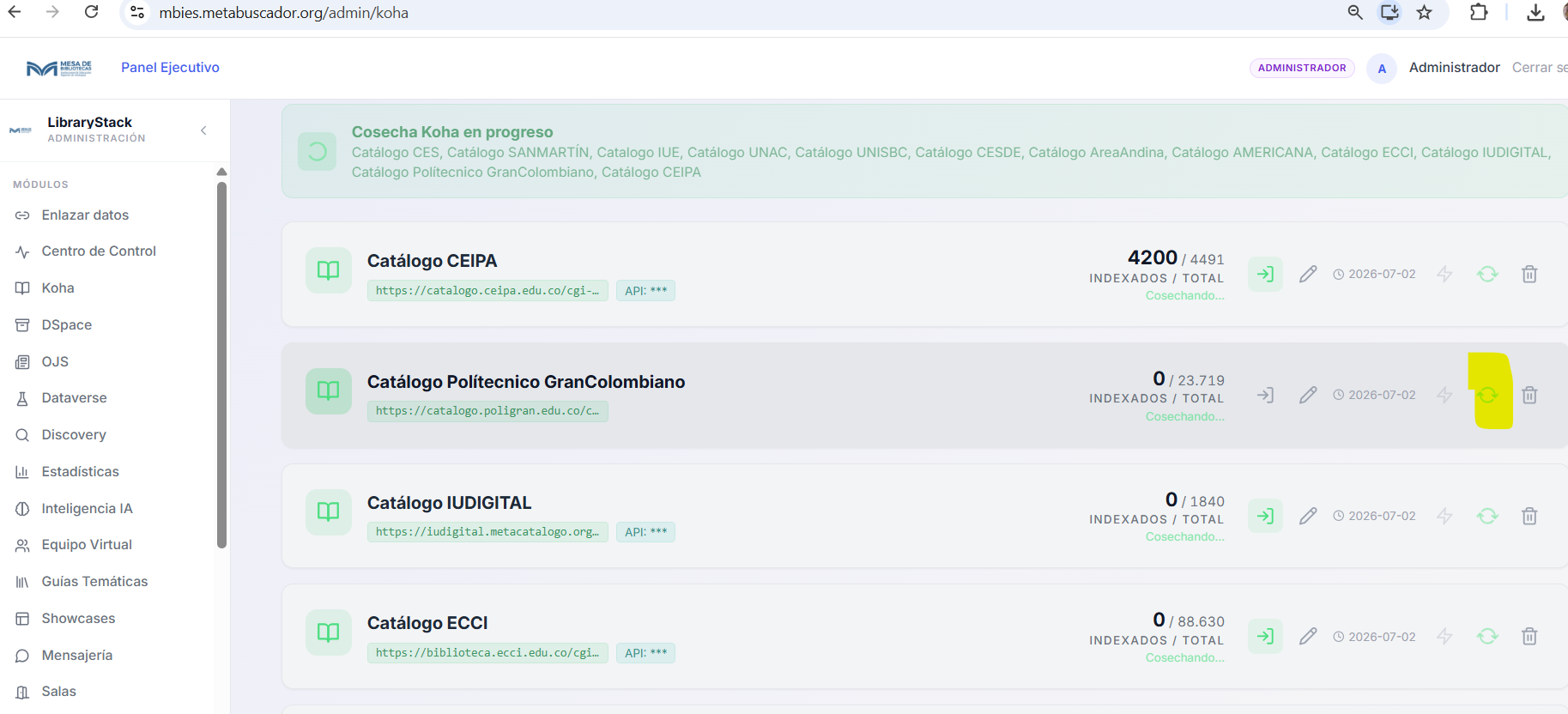
Task: Open browser extensions puzzle icon
Action: pos(1479,12)
